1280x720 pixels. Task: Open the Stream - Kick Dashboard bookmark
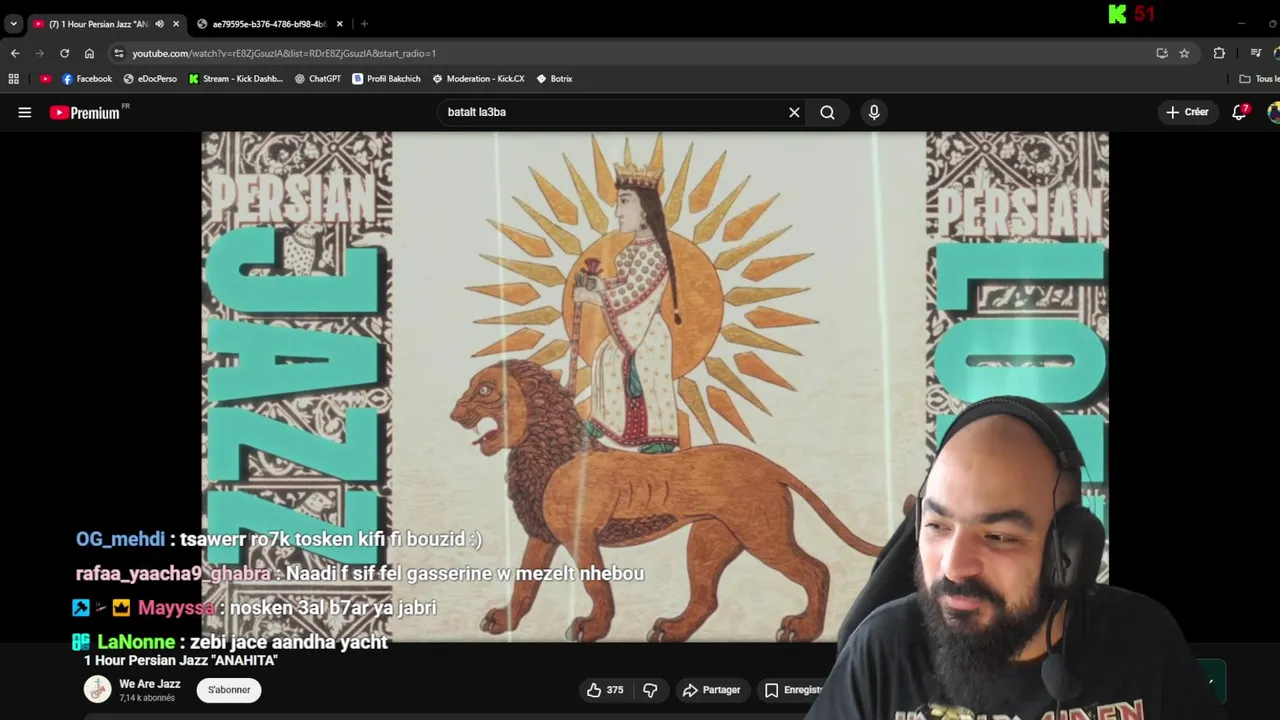point(236,78)
